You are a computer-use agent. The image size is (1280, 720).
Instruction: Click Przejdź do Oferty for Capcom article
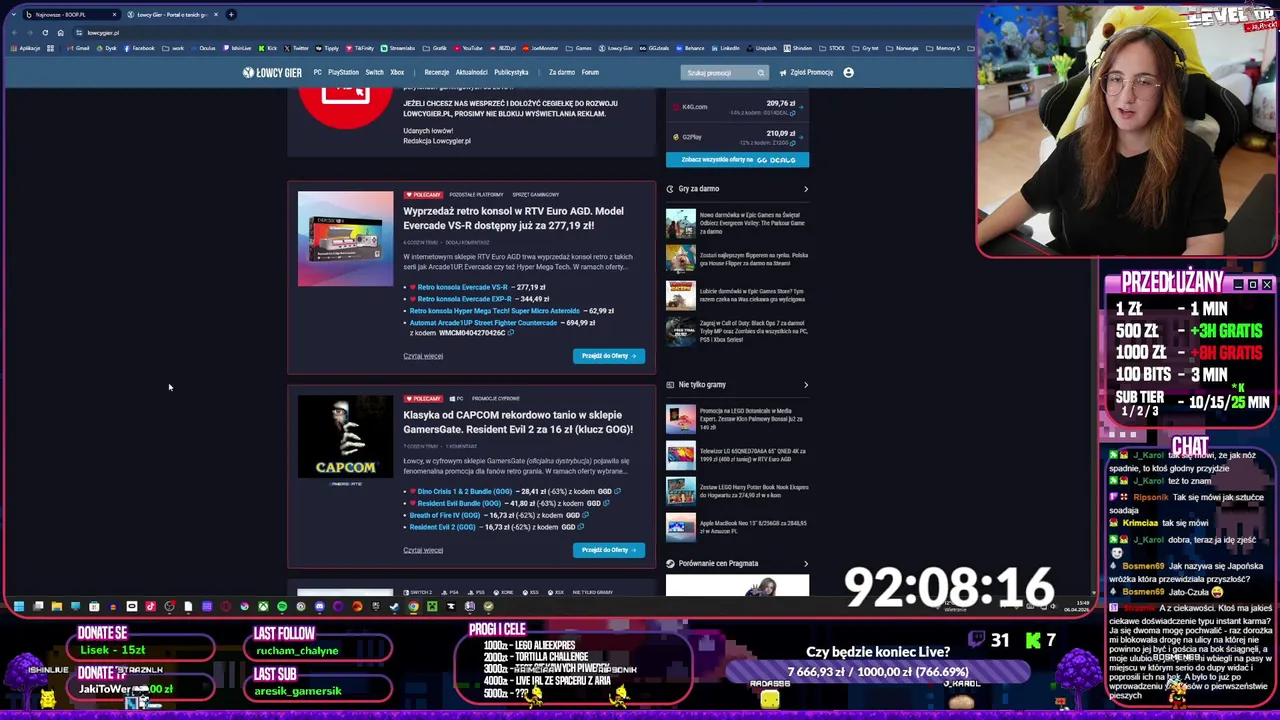click(609, 550)
